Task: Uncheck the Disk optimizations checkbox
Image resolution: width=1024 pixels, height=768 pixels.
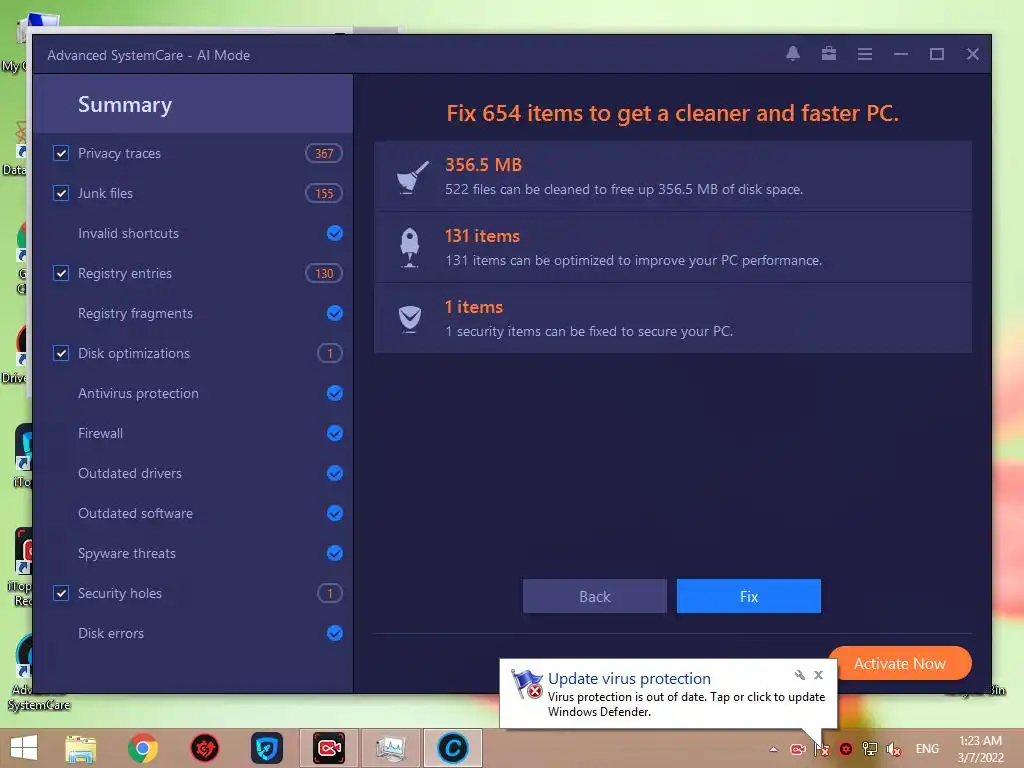Action: pos(61,353)
